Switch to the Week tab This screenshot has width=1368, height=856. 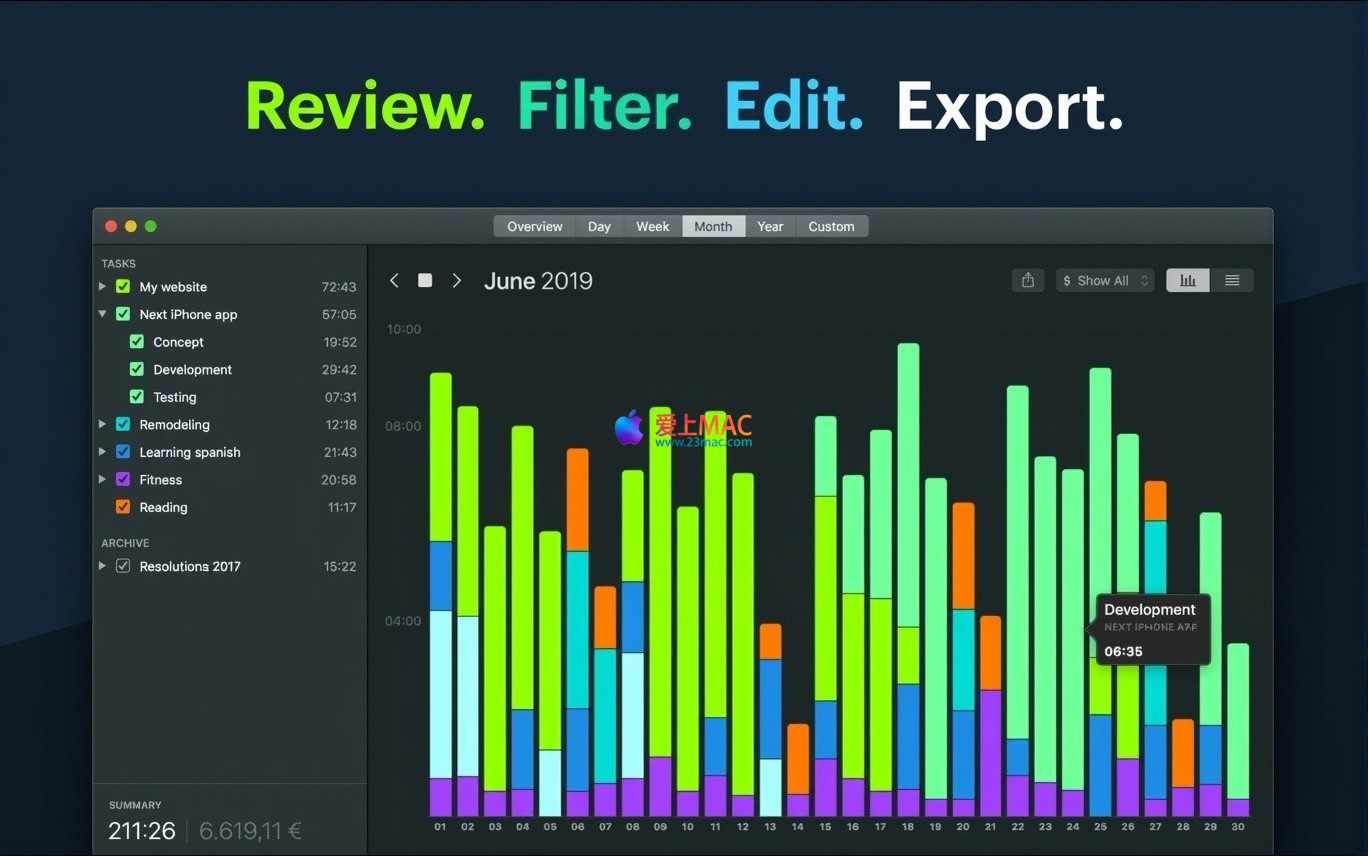(652, 226)
